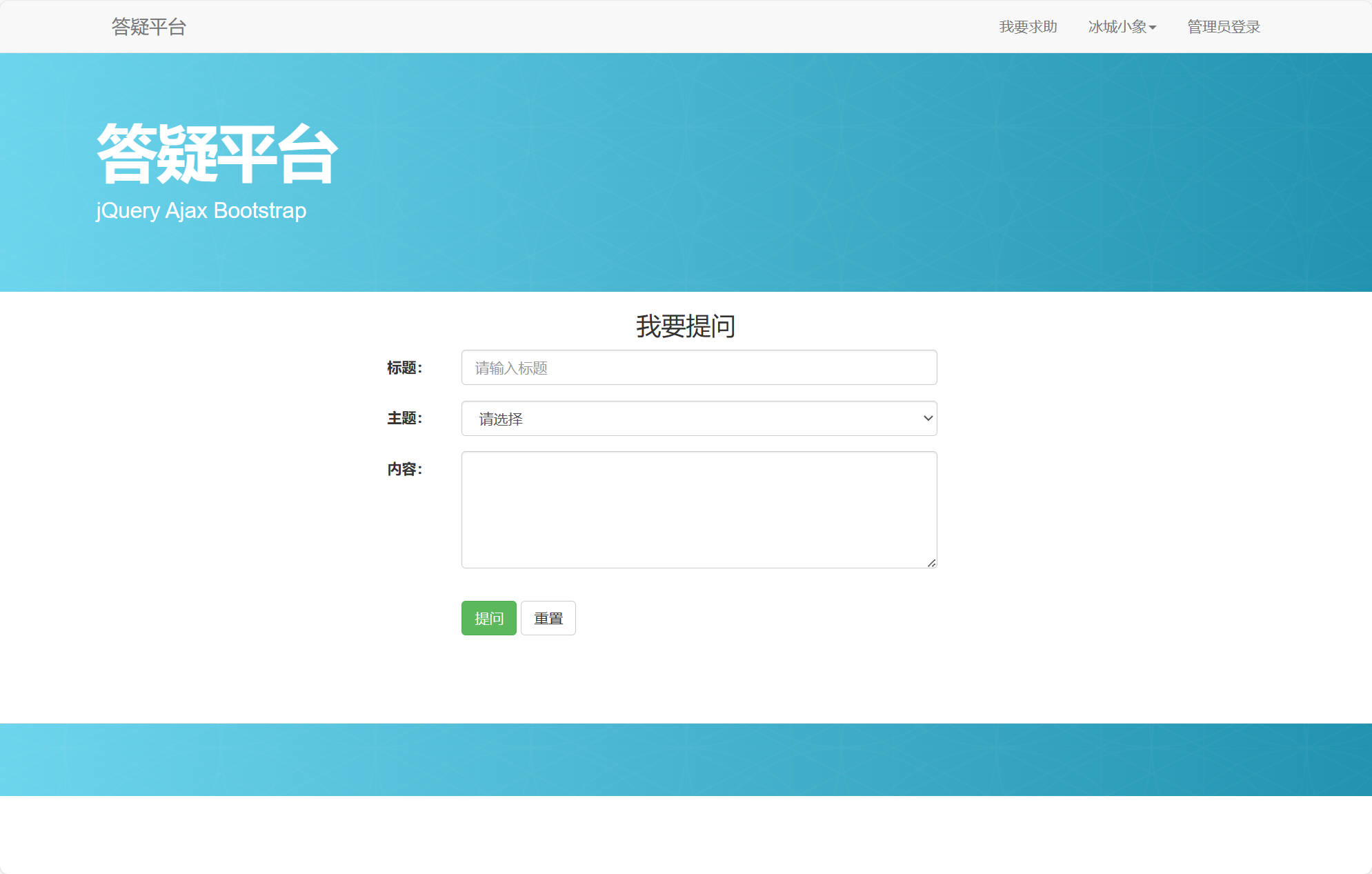Submit the question with the green 提问 button
The width and height of the screenshot is (1372, 874).
488,618
